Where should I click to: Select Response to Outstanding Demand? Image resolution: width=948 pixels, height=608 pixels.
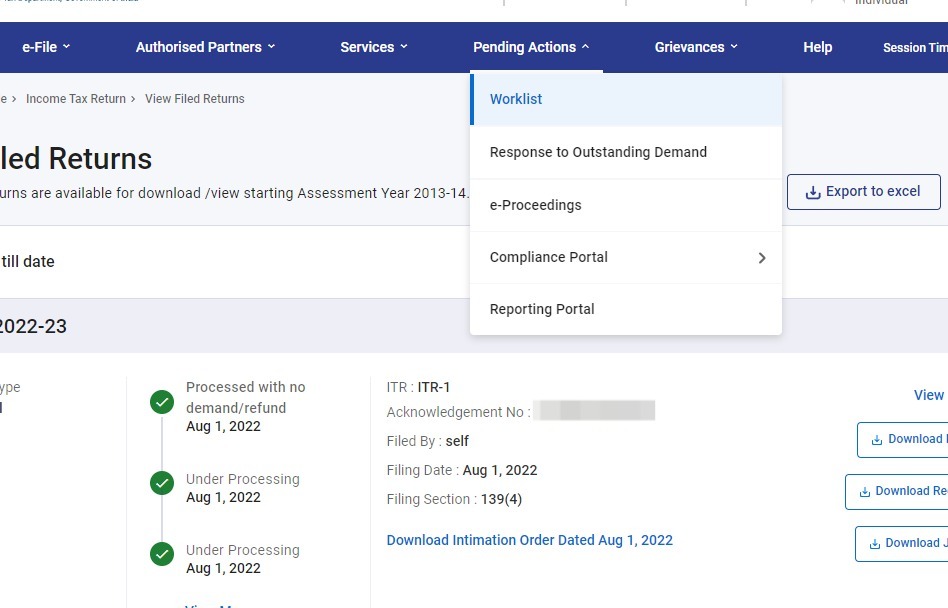click(x=598, y=152)
